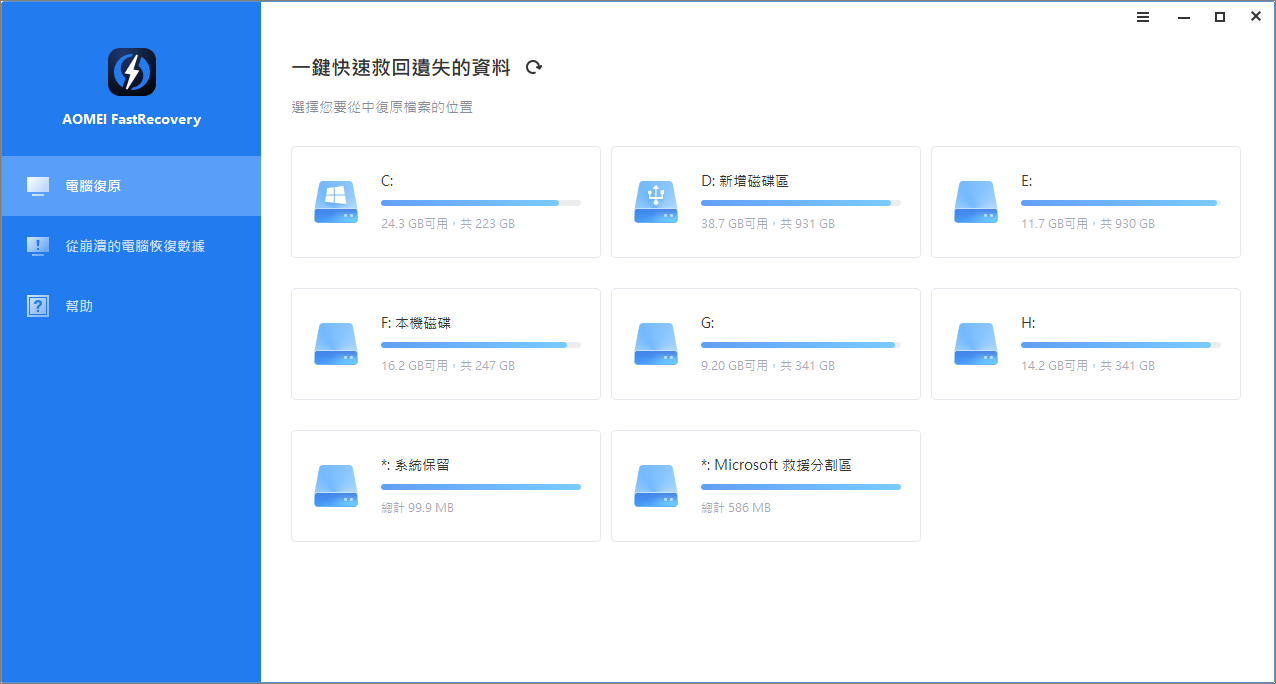
Task: Click the Windows drive icon for C:
Action: pyautogui.click(x=336, y=202)
